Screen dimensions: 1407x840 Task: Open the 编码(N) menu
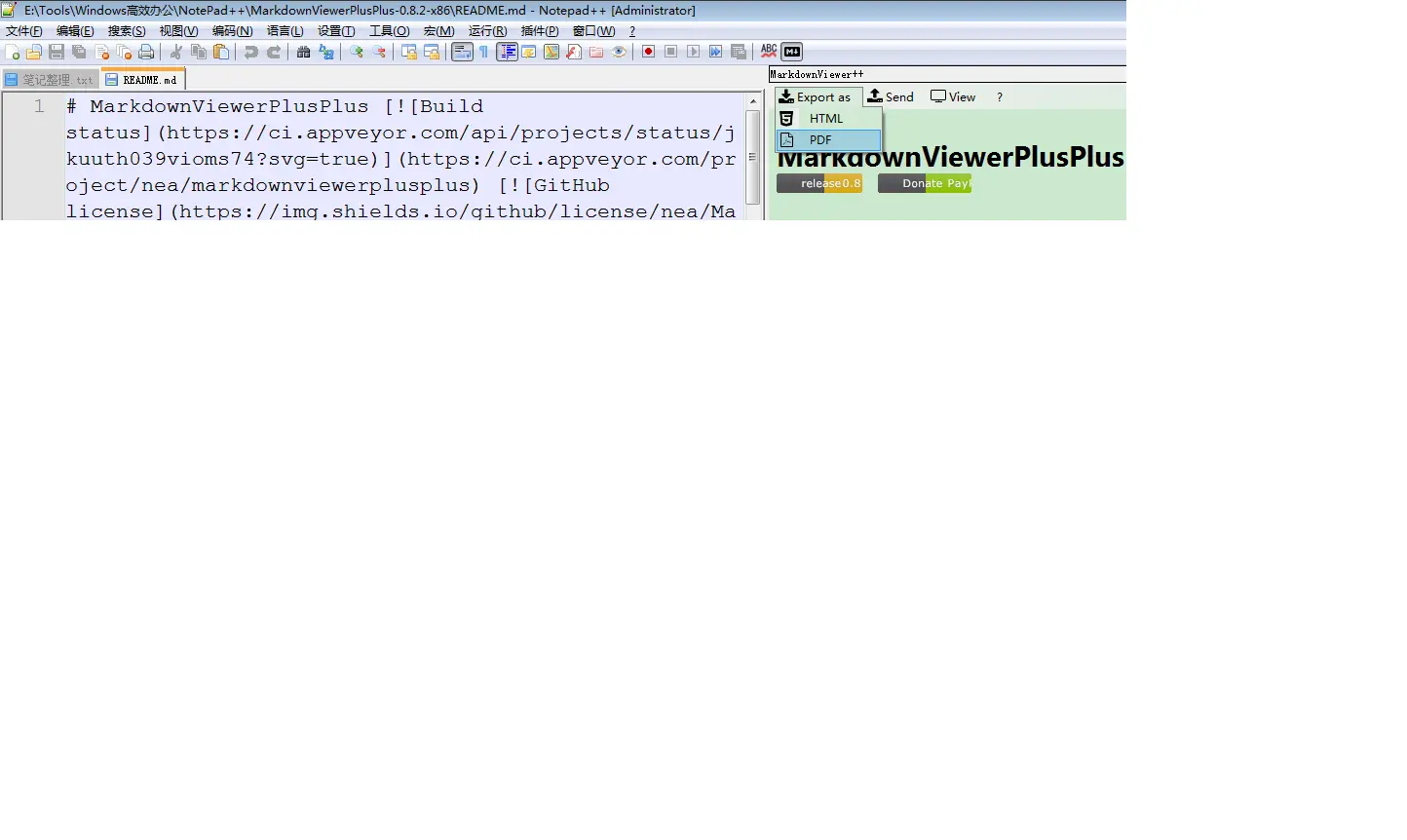tap(232, 31)
